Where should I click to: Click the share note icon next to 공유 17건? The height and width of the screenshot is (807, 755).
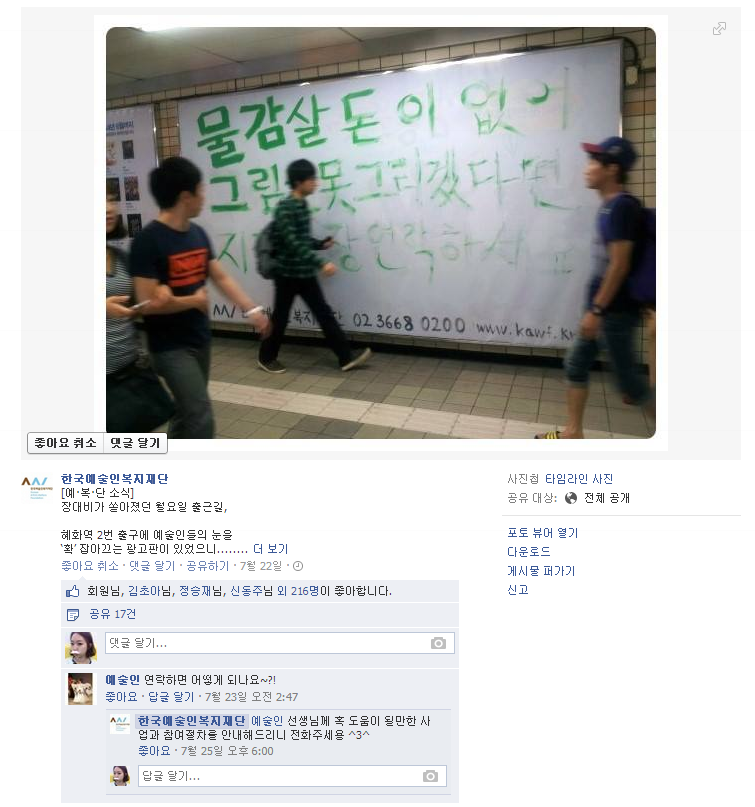pyautogui.click(x=73, y=615)
